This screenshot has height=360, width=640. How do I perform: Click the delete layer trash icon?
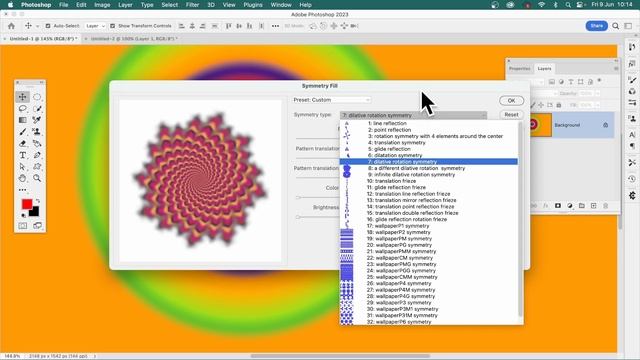point(606,206)
